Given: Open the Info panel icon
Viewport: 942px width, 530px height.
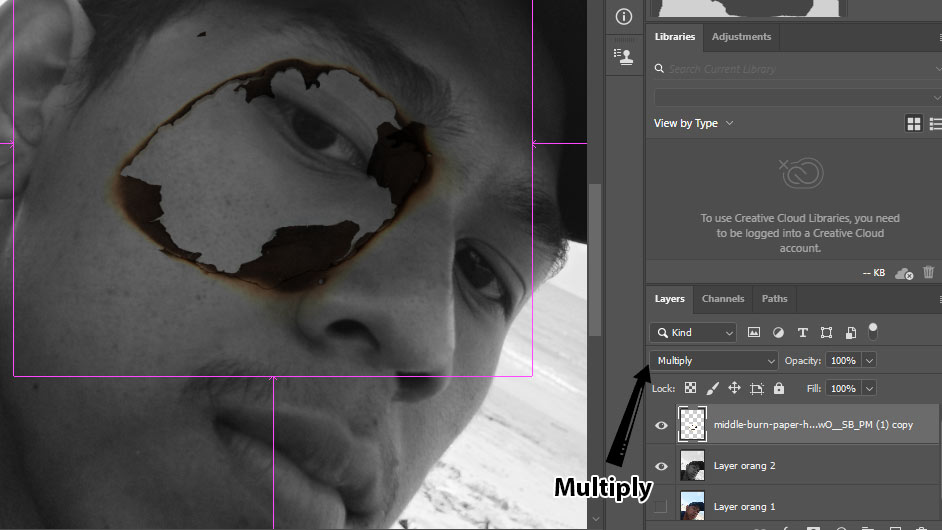Looking at the screenshot, I should [624, 16].
